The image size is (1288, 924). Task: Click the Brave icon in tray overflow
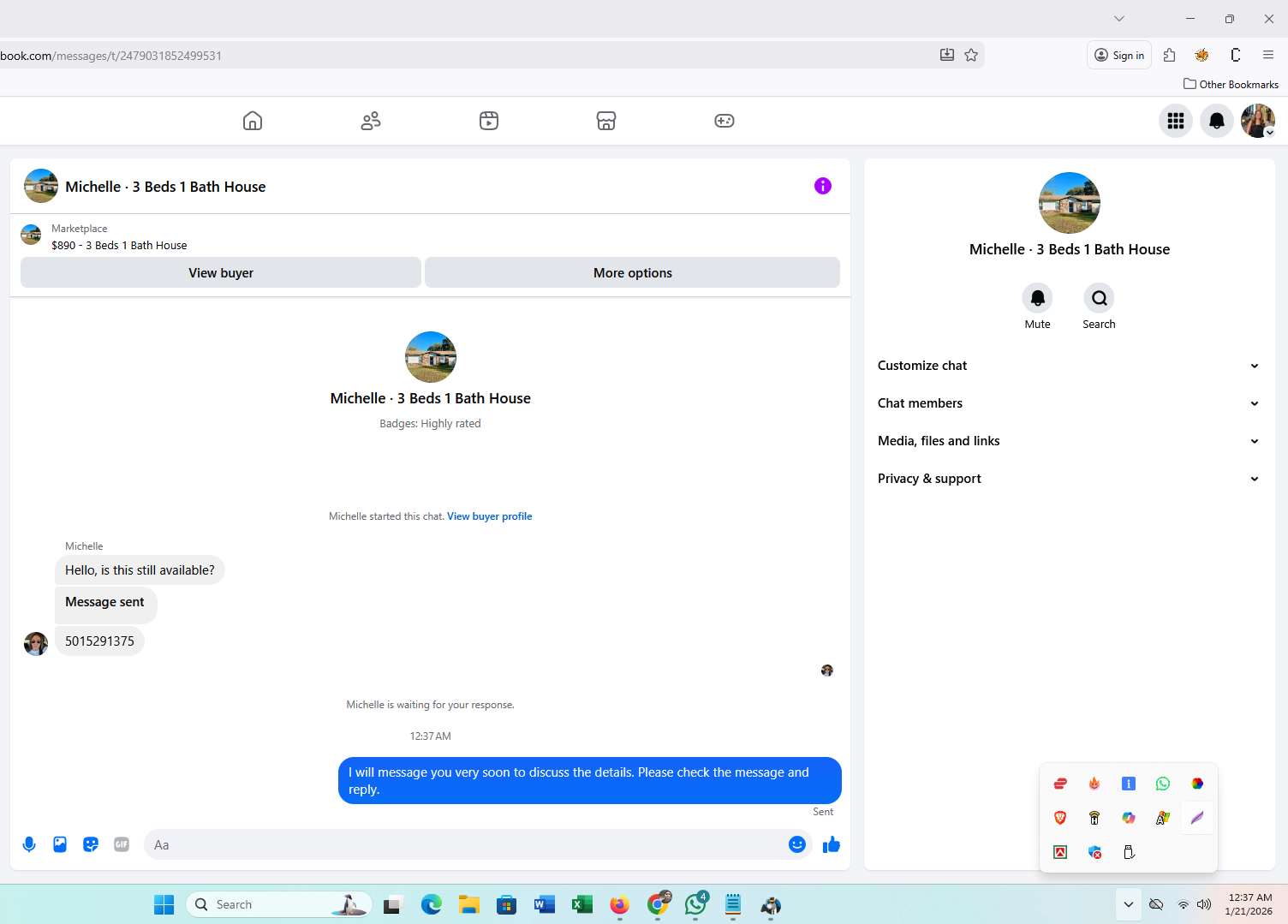point(1060,818)
